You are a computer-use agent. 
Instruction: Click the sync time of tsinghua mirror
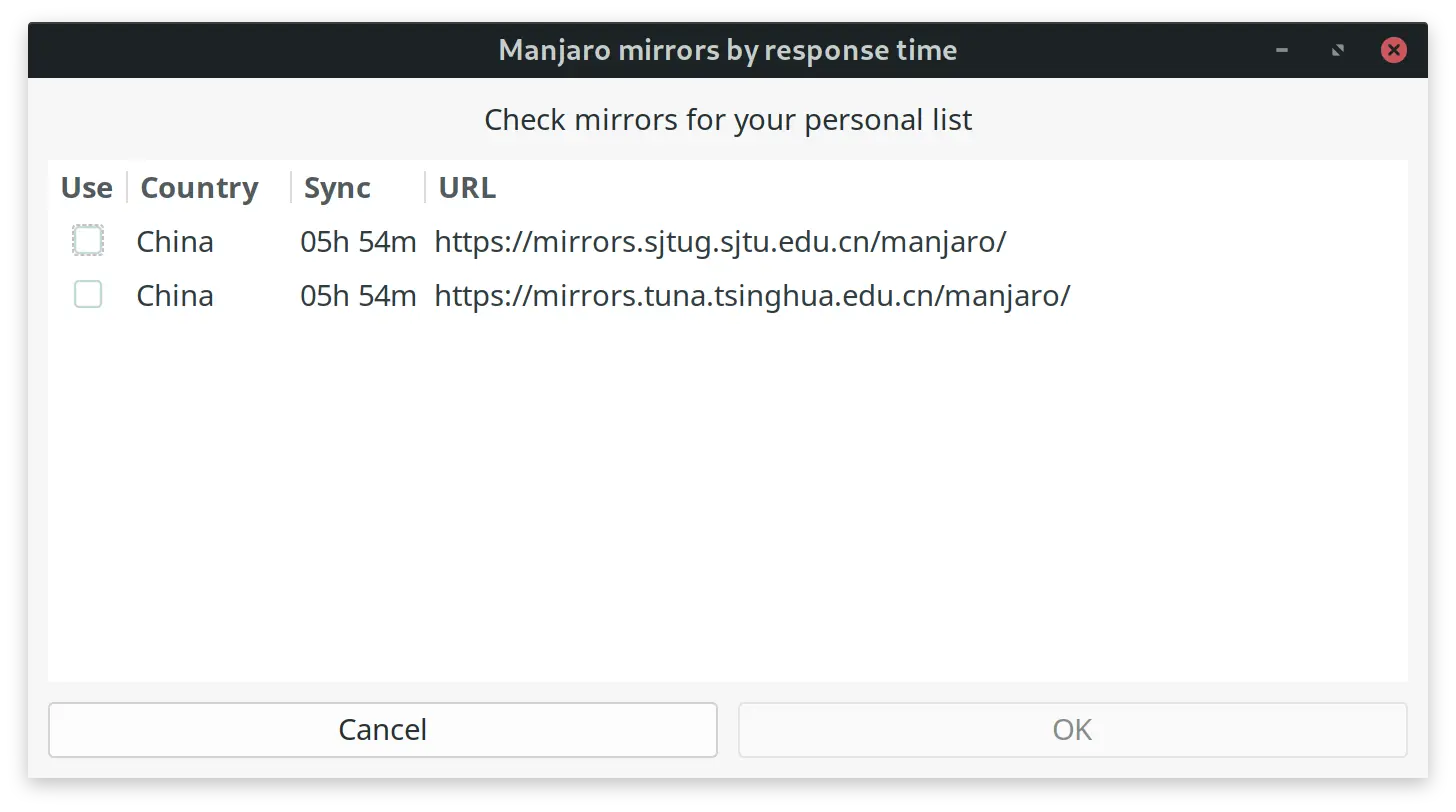(358, 296)
